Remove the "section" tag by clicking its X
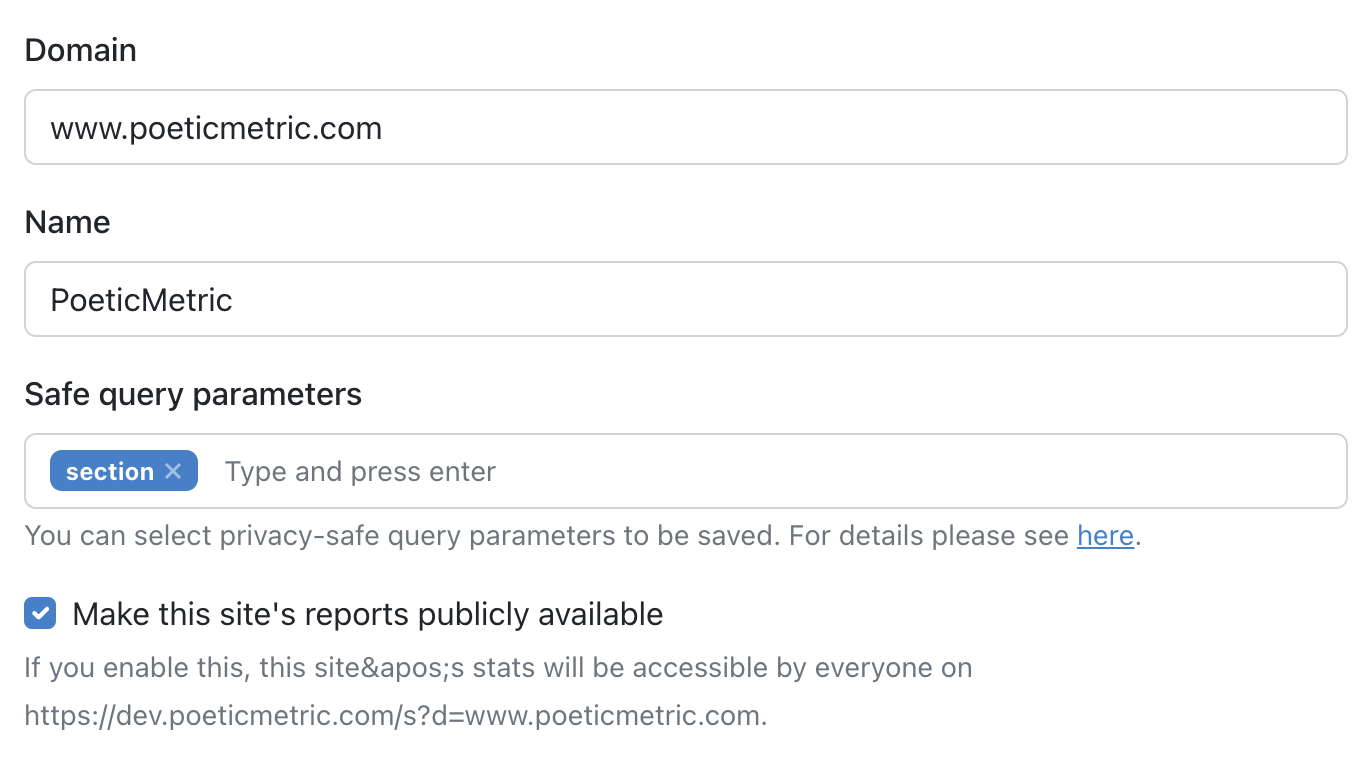This screenshot has width=1372, height=772. (x=172, y=470)
